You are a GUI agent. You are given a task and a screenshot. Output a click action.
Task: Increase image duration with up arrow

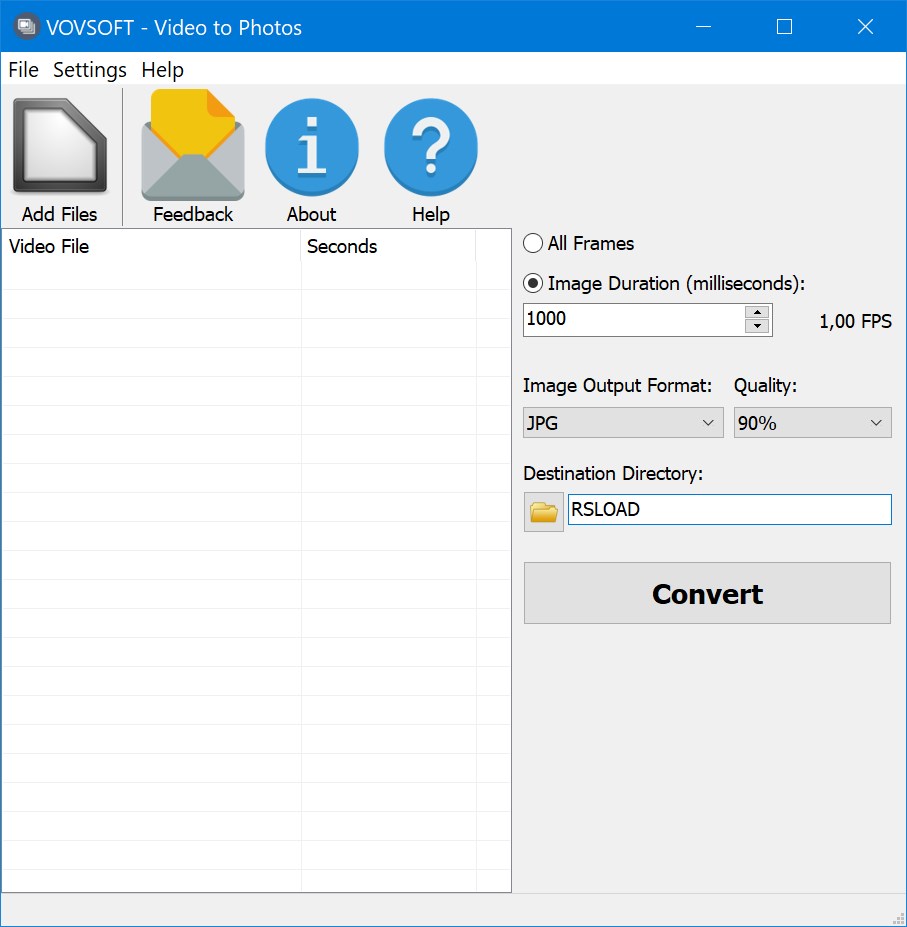(x=758, y=312)
